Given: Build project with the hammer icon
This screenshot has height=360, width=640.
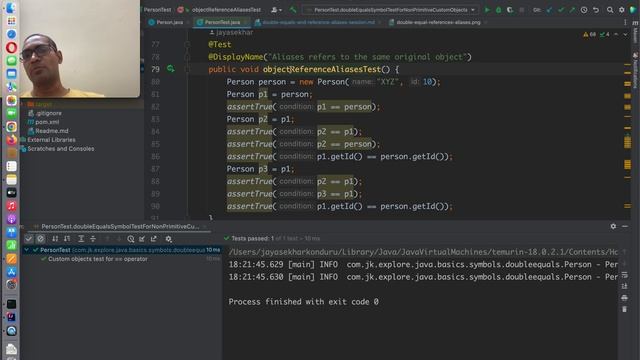Looking at the screenshot, I should pyautogui.click(x=293, y=10).
